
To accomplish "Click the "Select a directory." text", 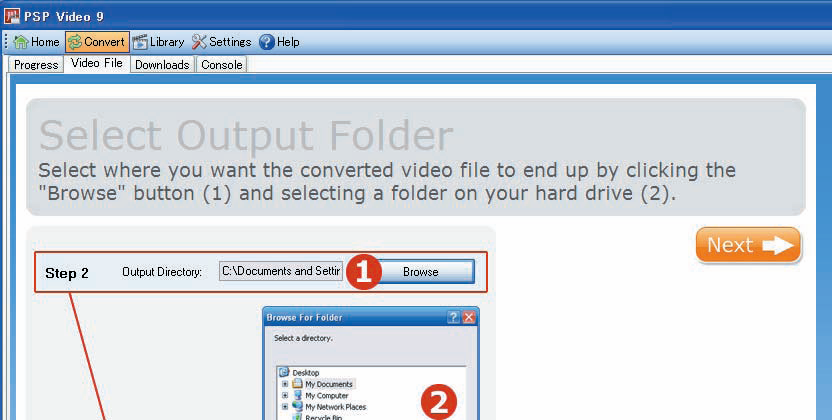I will pos(304,338).
